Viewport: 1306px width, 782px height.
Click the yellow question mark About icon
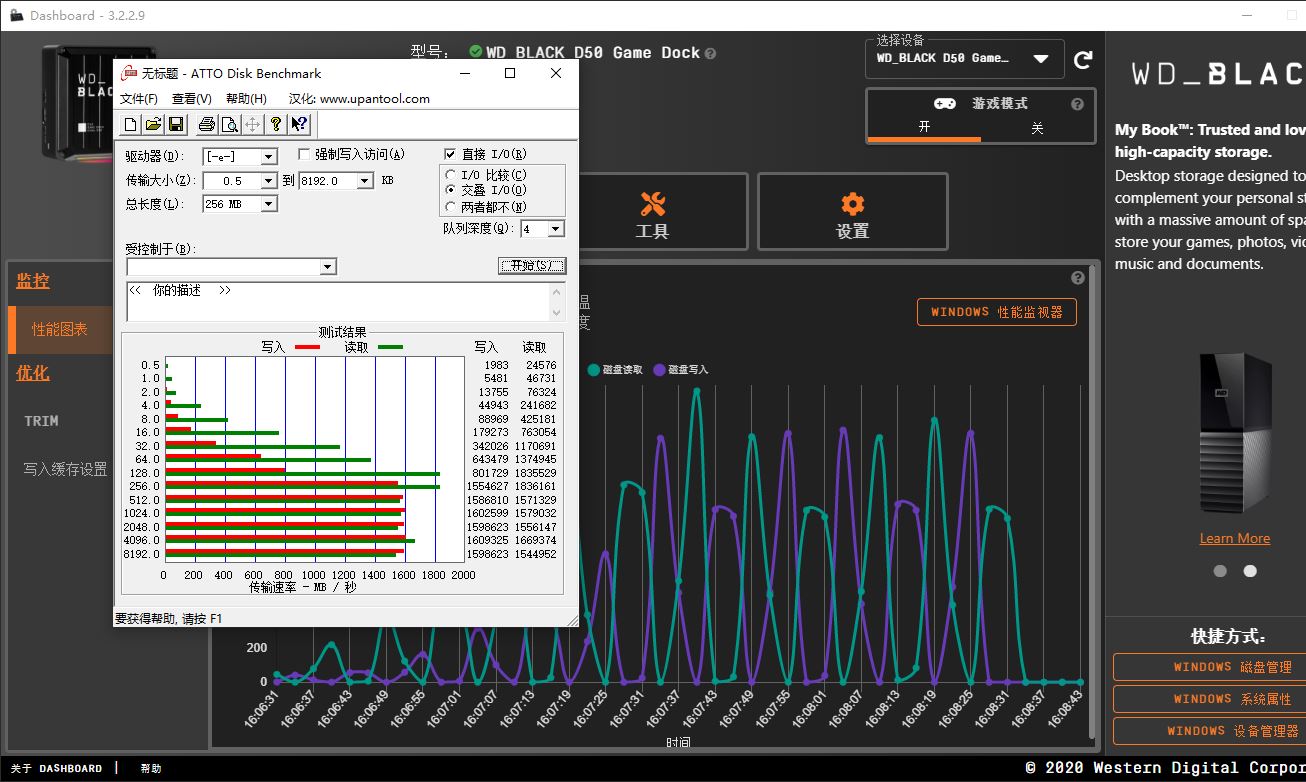276,124
